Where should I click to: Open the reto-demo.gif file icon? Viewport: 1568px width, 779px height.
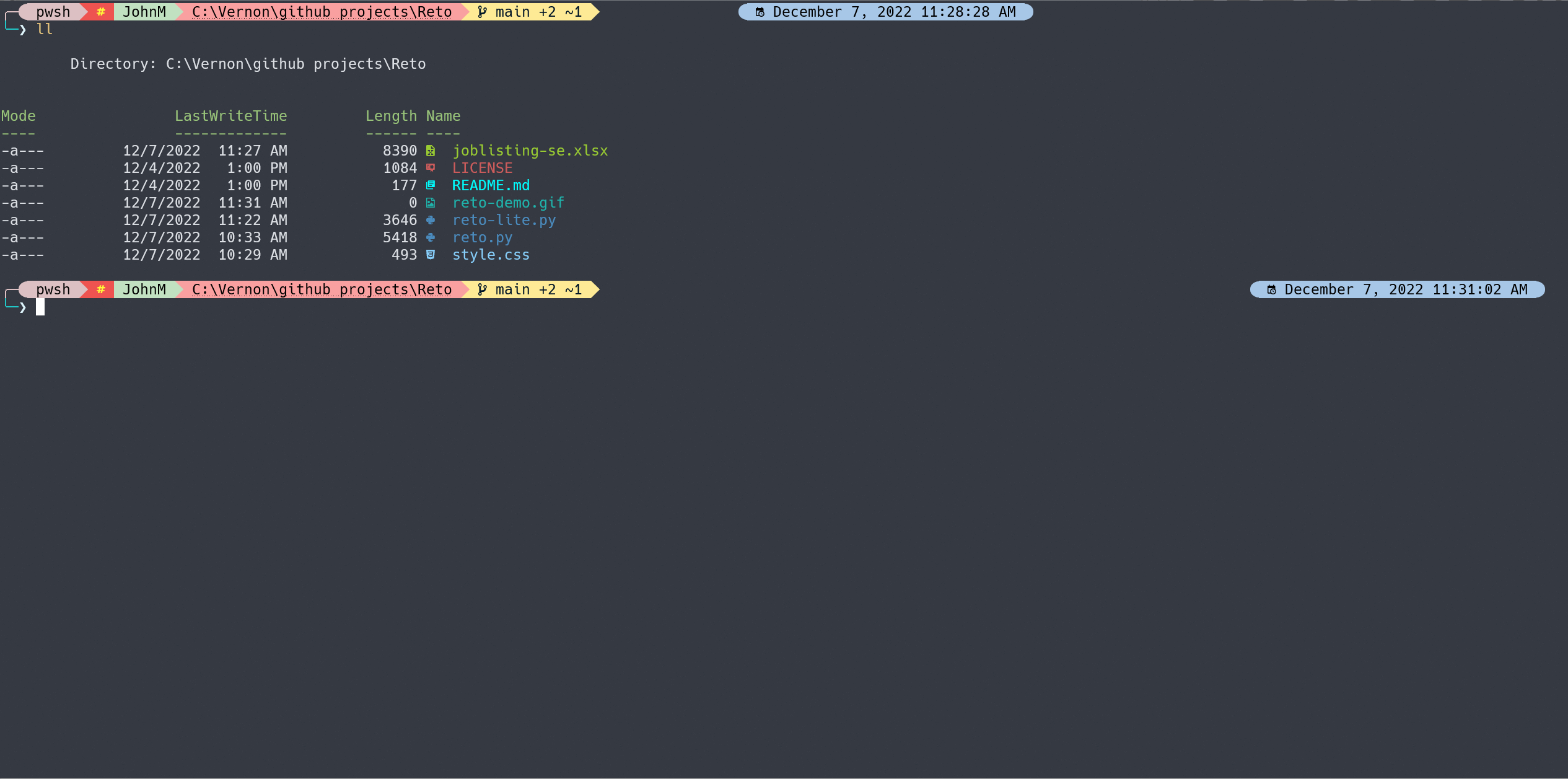(430, 203)
